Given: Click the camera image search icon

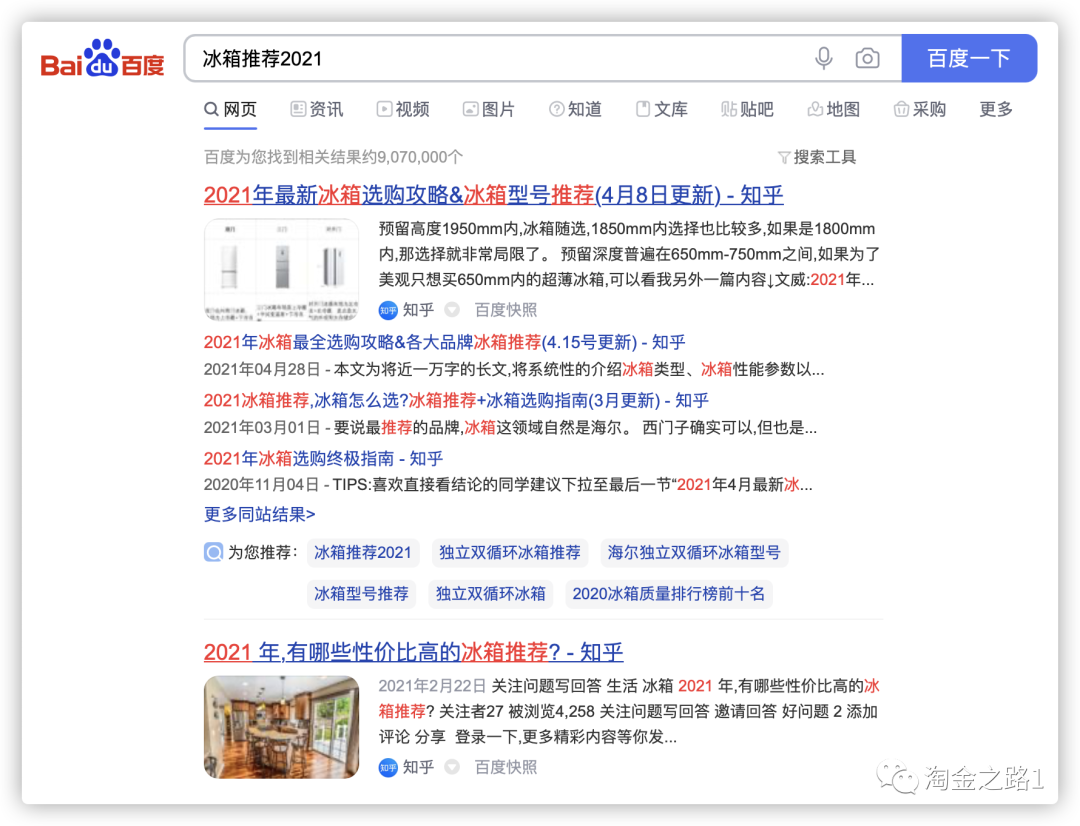Looking at the screenshot, I should point(867,59).
